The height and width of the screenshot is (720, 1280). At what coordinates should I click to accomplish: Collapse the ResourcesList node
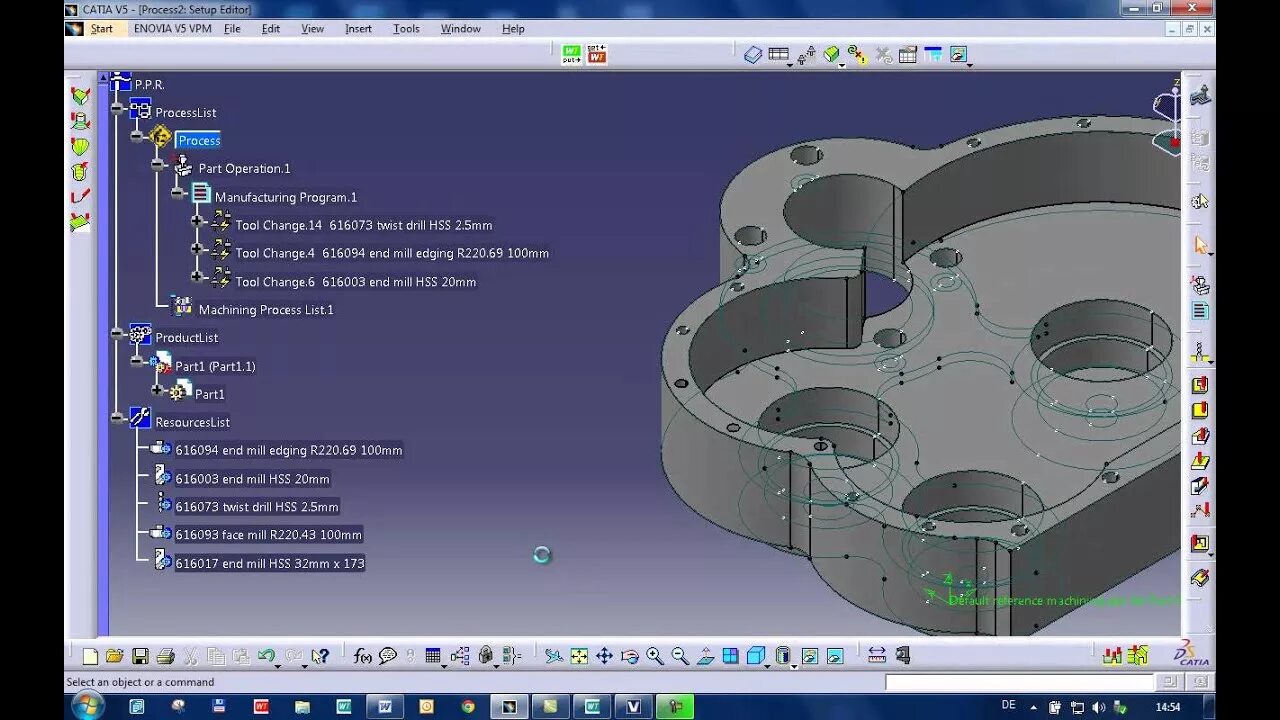coord(117,417)
